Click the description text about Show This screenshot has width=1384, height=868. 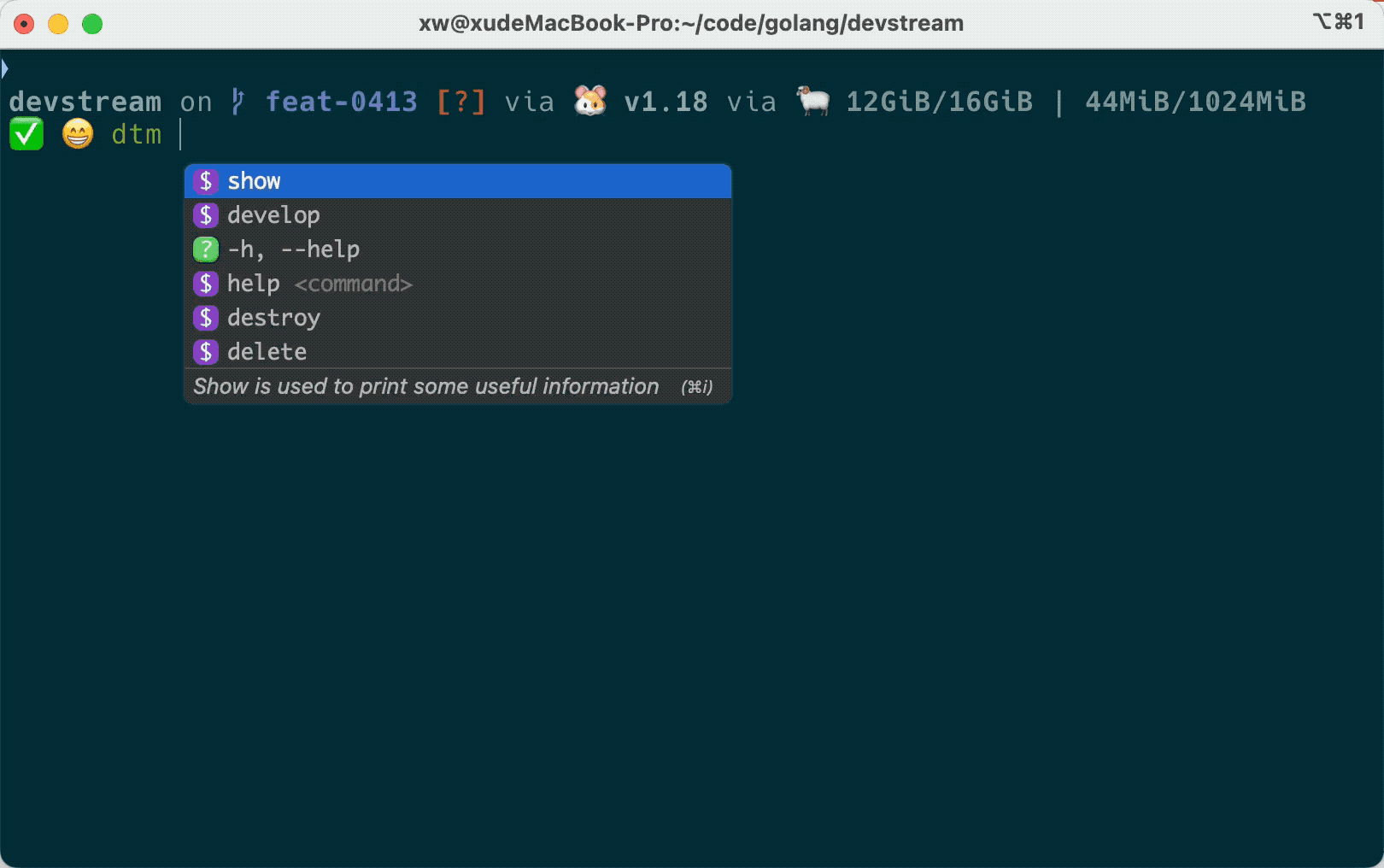425,386
